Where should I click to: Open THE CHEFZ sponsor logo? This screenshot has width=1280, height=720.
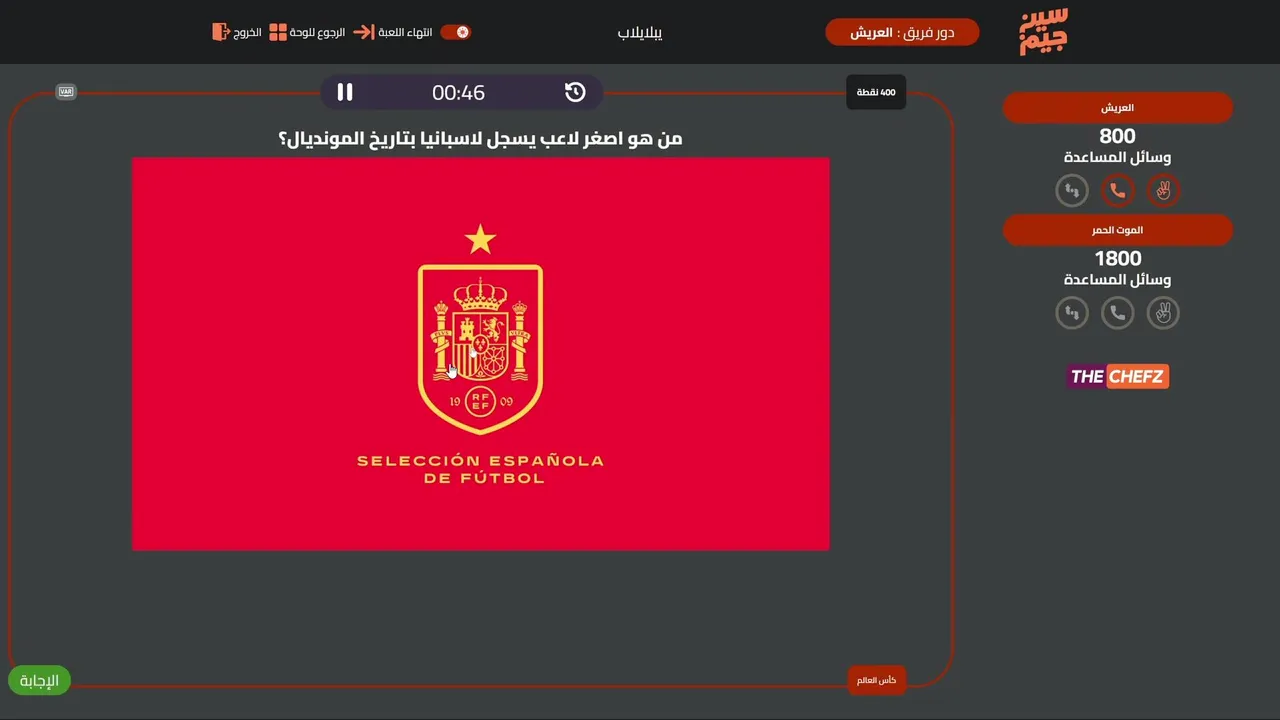pyautogui.click(x=1118, y=376)
